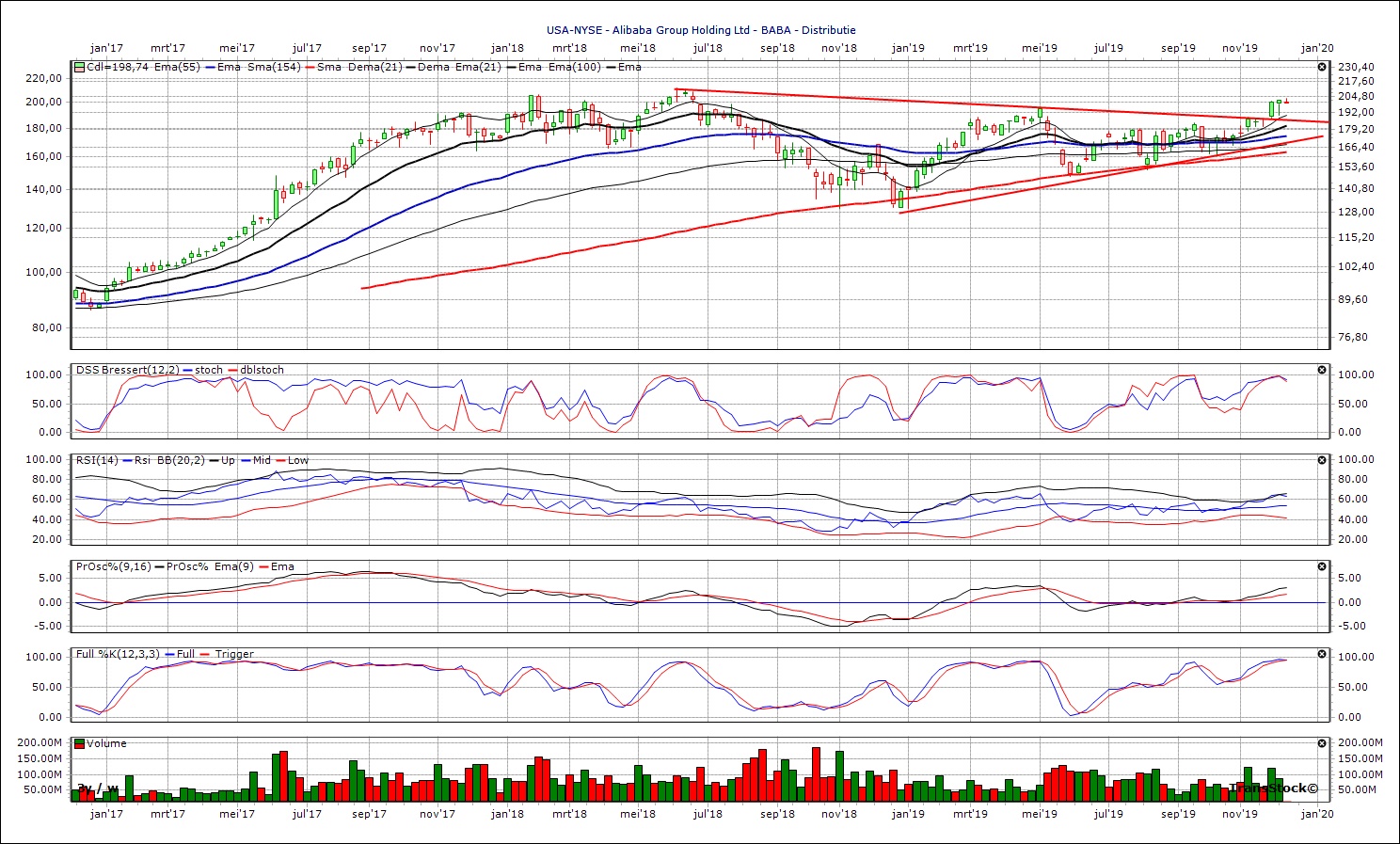
Task: Close the Volume panel
Action: [1322, 743]
